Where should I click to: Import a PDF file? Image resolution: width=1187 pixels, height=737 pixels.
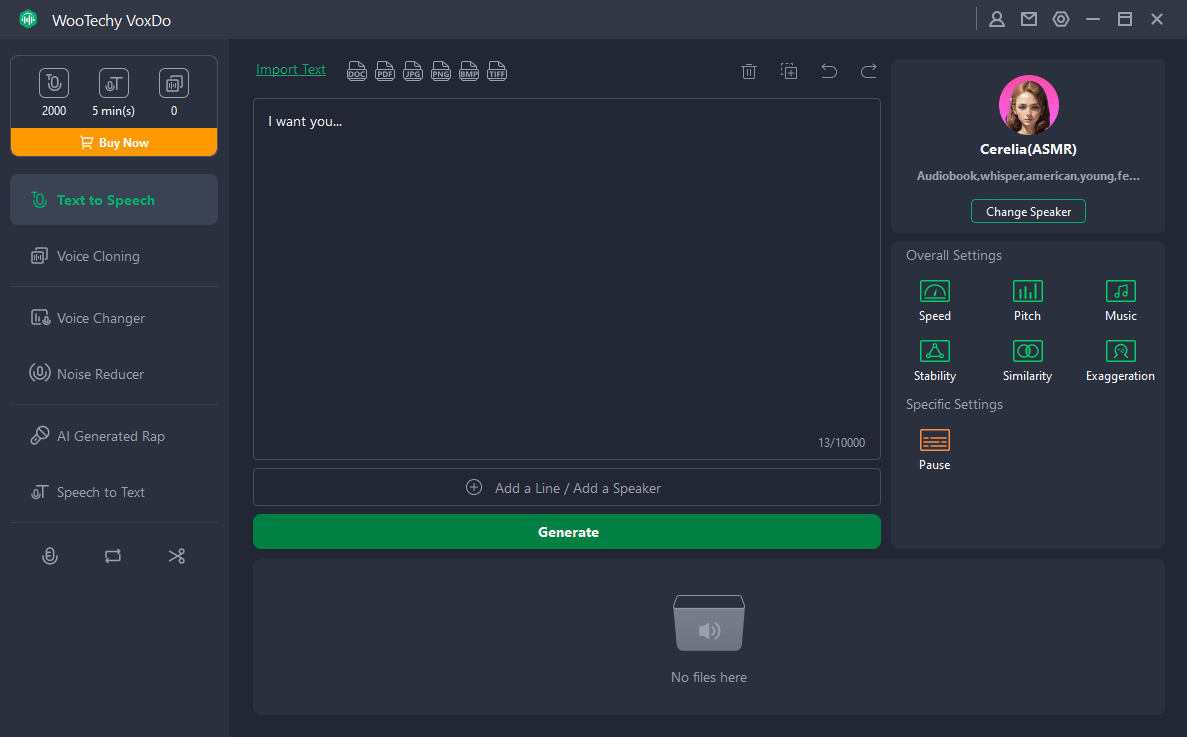(385, 71)
